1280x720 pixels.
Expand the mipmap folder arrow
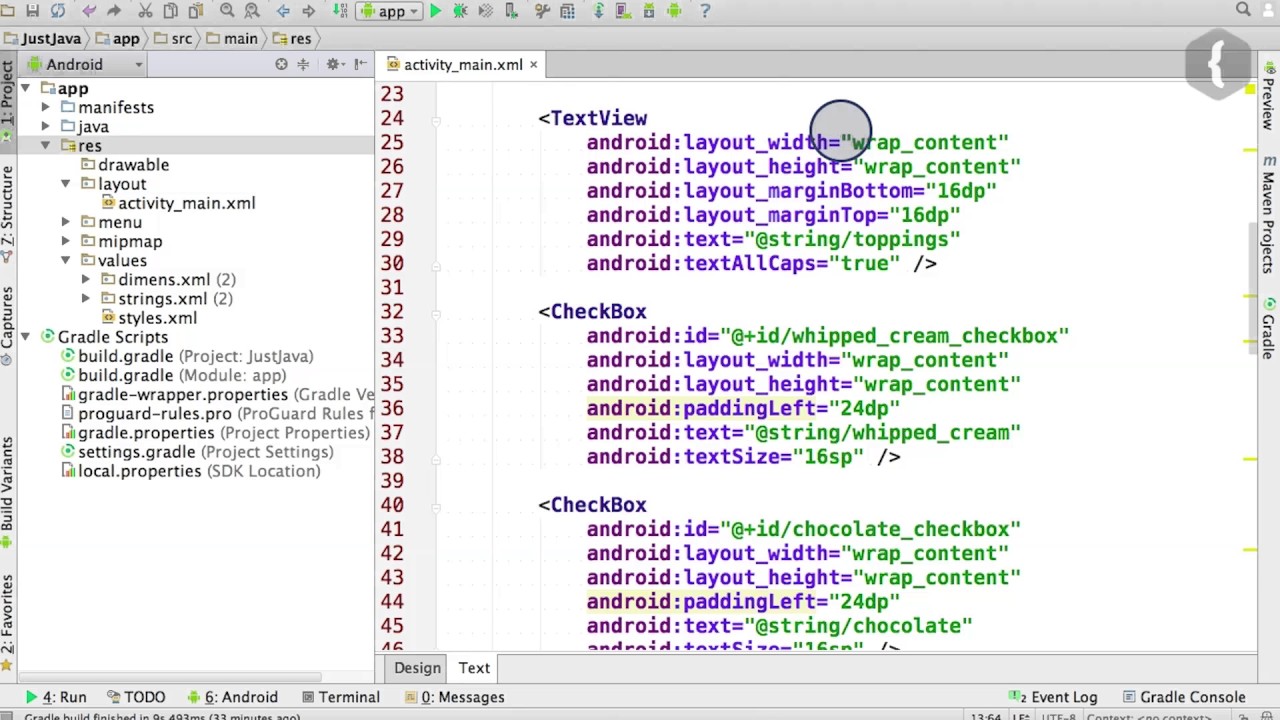tap(66, 241)
